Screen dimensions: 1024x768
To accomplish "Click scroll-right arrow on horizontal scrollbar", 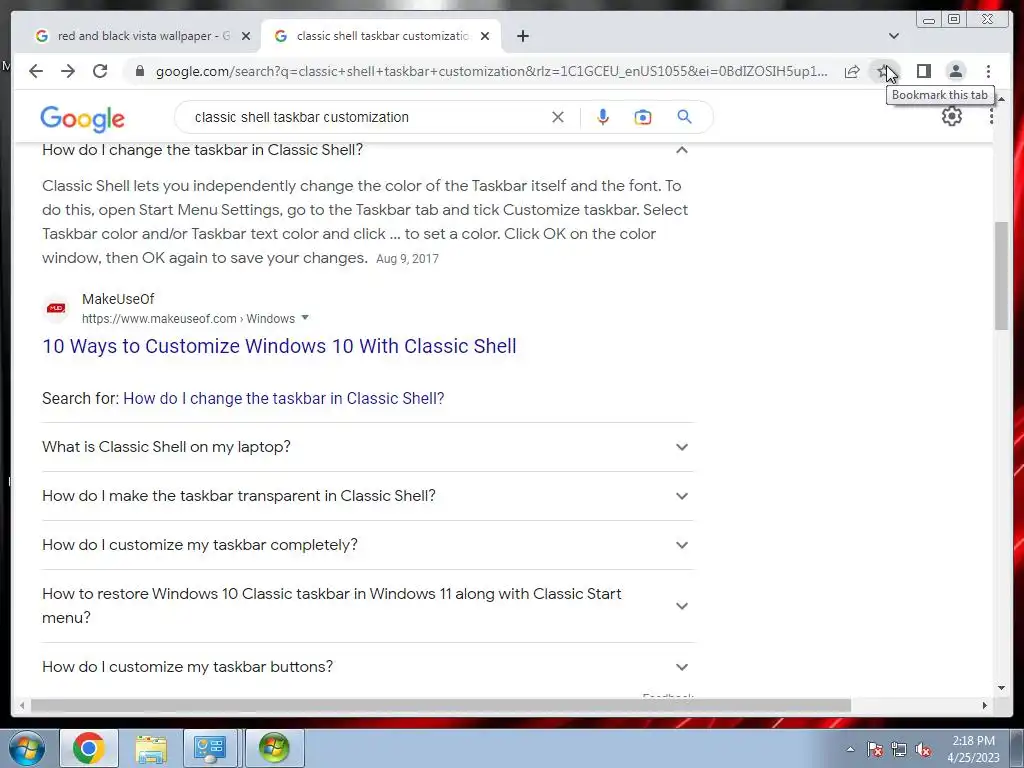I will coord(985,705).
